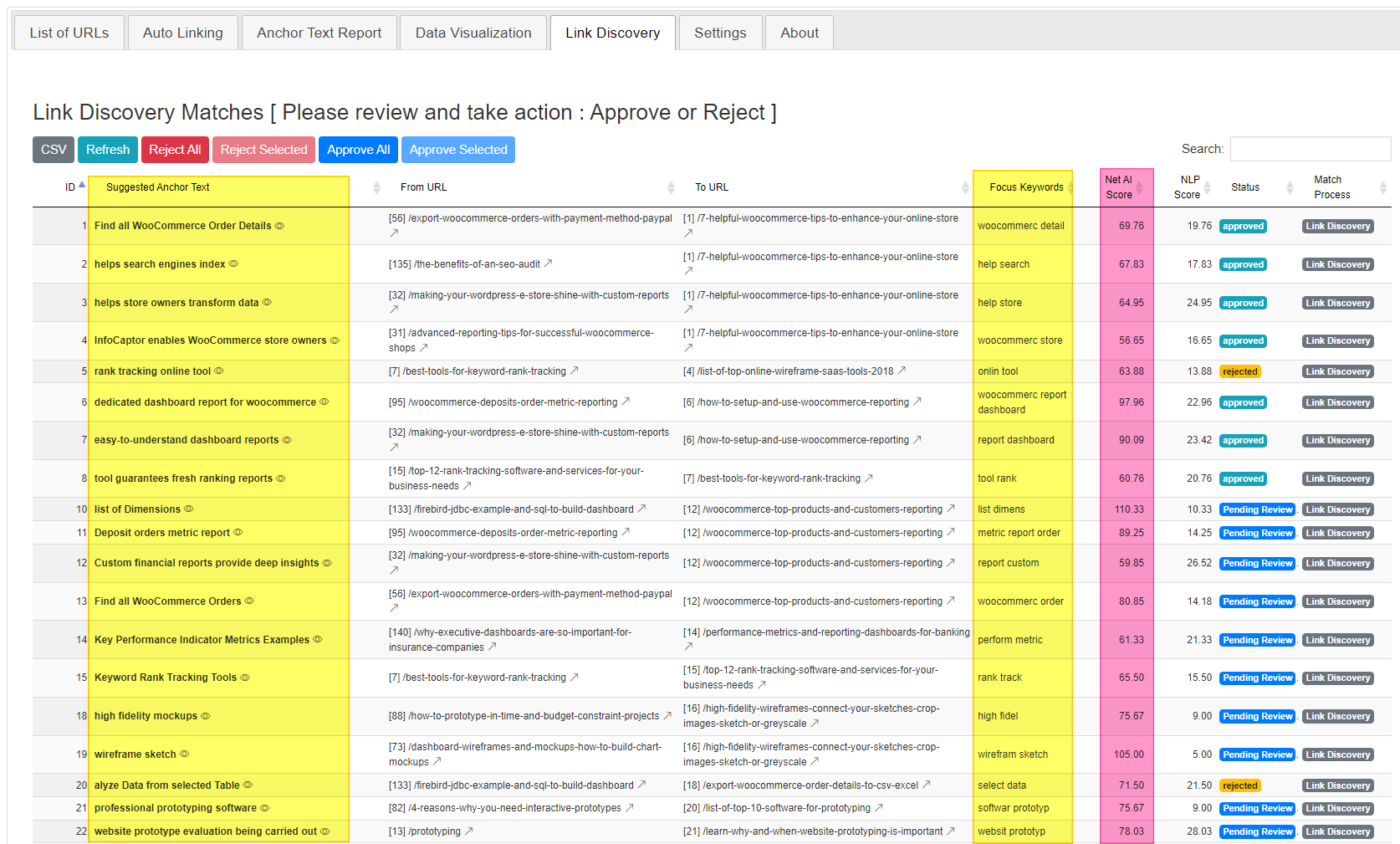This screenshot has width=1400, height=844.
Task: Click the Approve Selected button
Action: 457,150
